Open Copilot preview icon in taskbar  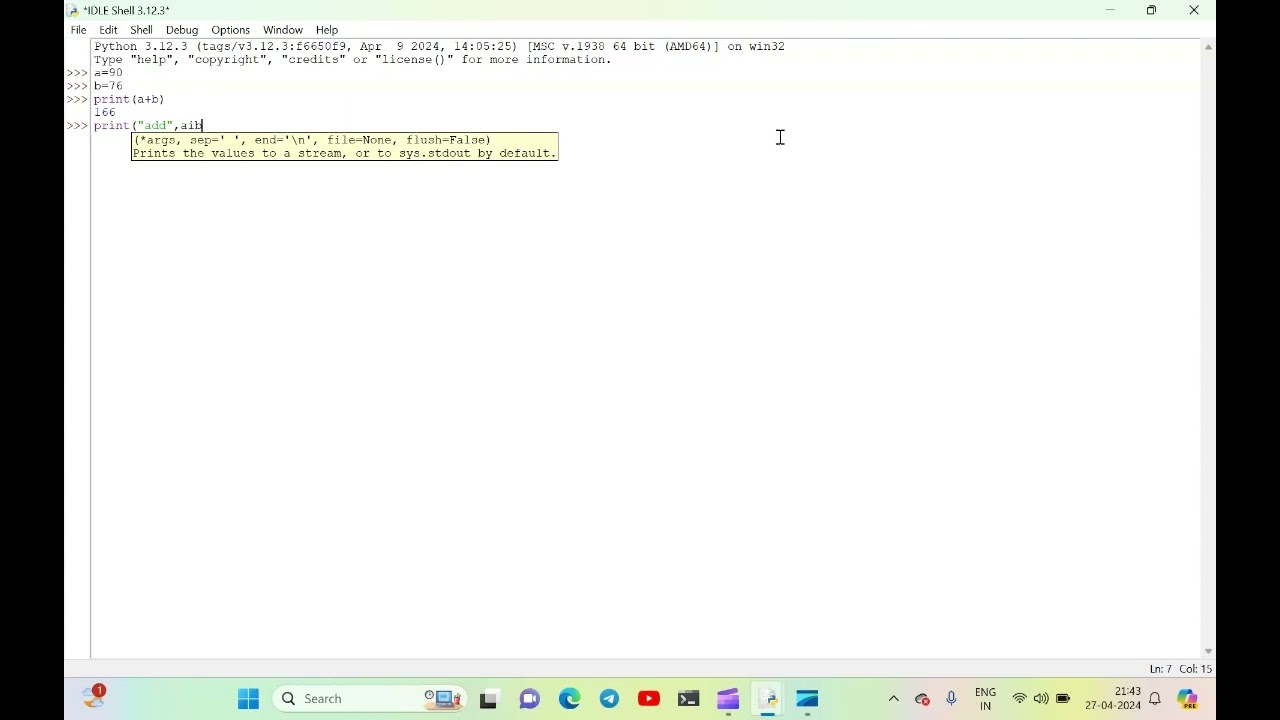[x=1187, y=699]
